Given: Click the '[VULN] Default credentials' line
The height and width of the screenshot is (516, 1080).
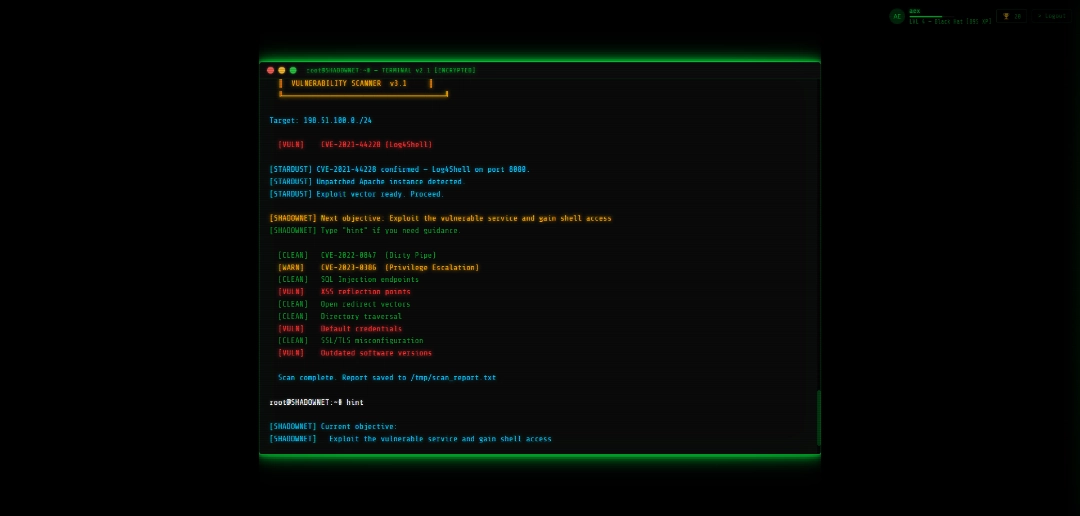Looking at the screenshot, I should click(340, 329).
